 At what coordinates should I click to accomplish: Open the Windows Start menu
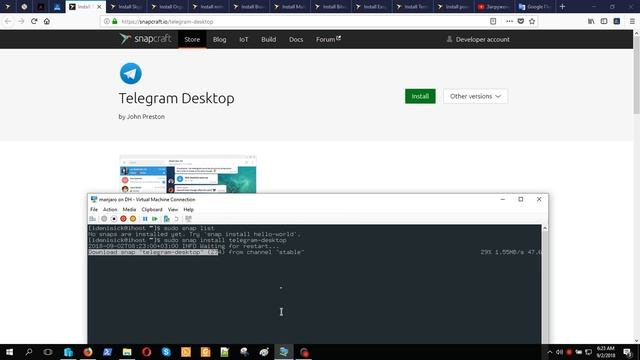tap(9, 352)
